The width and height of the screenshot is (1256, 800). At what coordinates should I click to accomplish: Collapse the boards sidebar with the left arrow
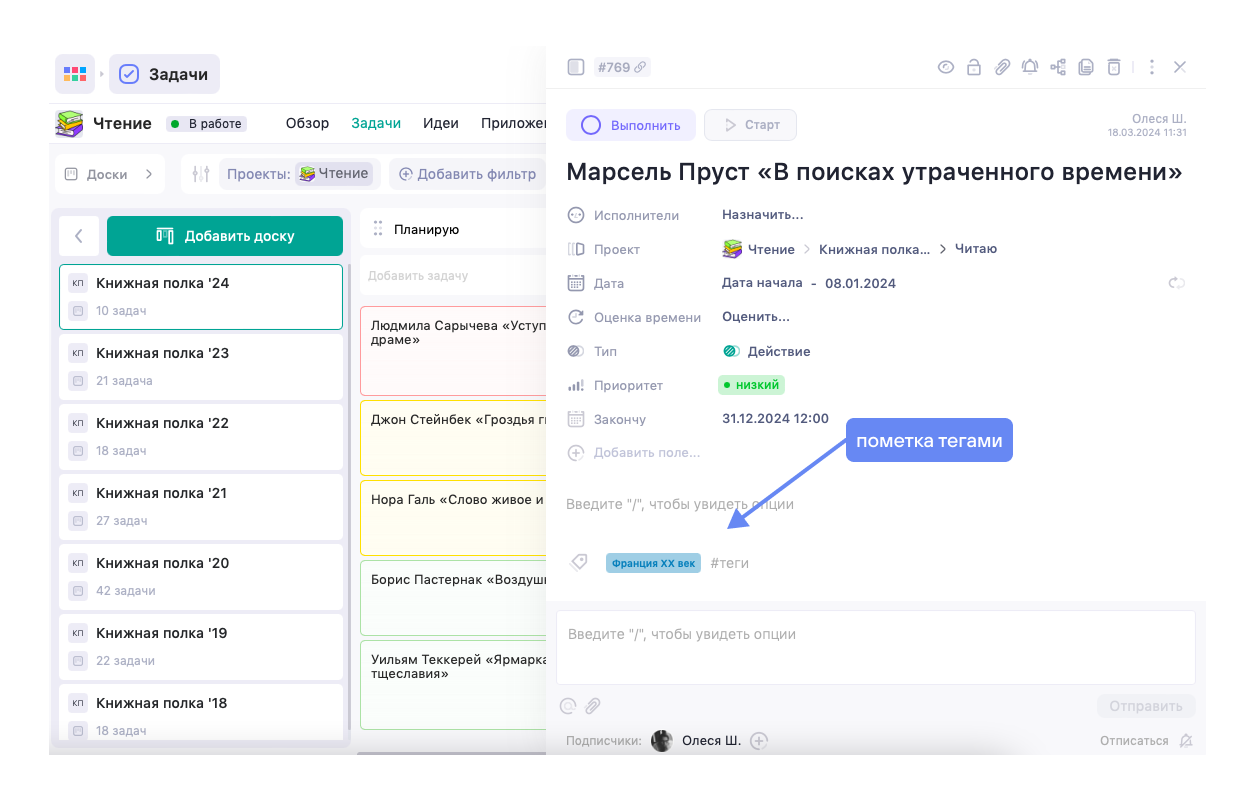[x=79, y=235]
